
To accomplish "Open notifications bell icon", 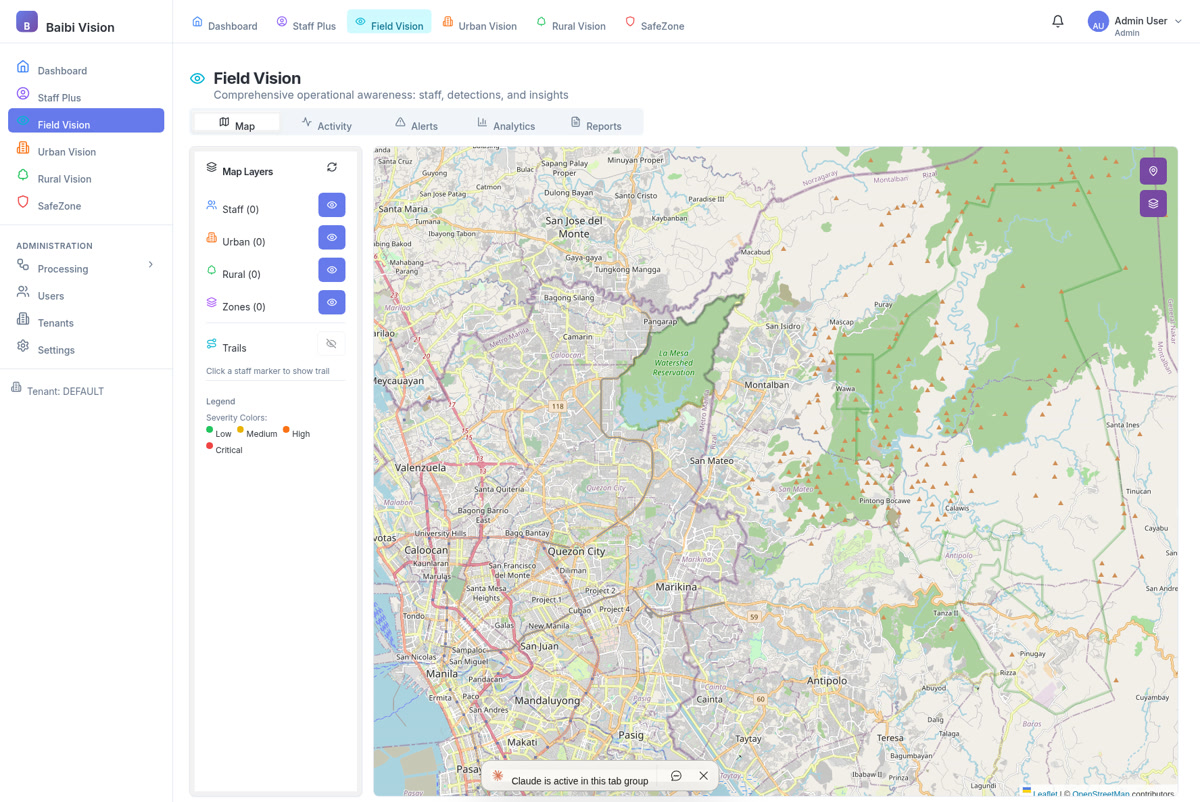I will coord(1058,21).
